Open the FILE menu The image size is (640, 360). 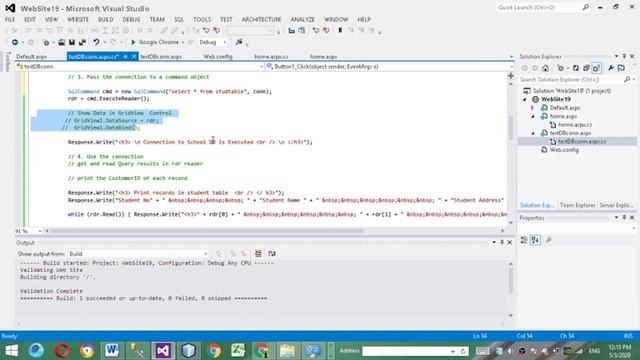[10, 19]
